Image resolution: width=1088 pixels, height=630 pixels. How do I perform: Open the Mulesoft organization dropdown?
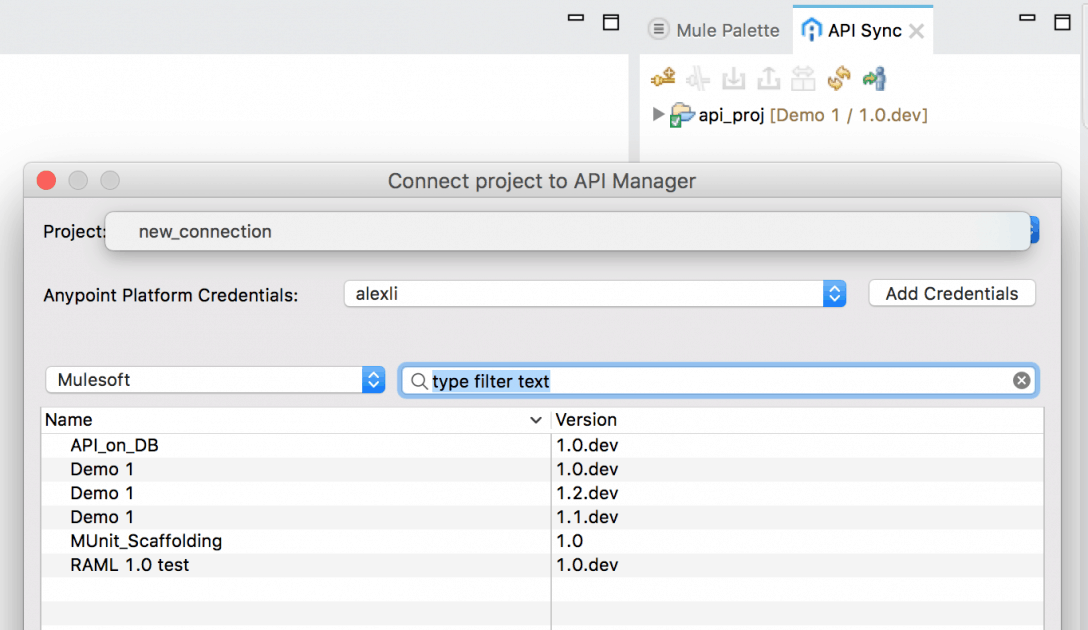click(x=371, y=380)
